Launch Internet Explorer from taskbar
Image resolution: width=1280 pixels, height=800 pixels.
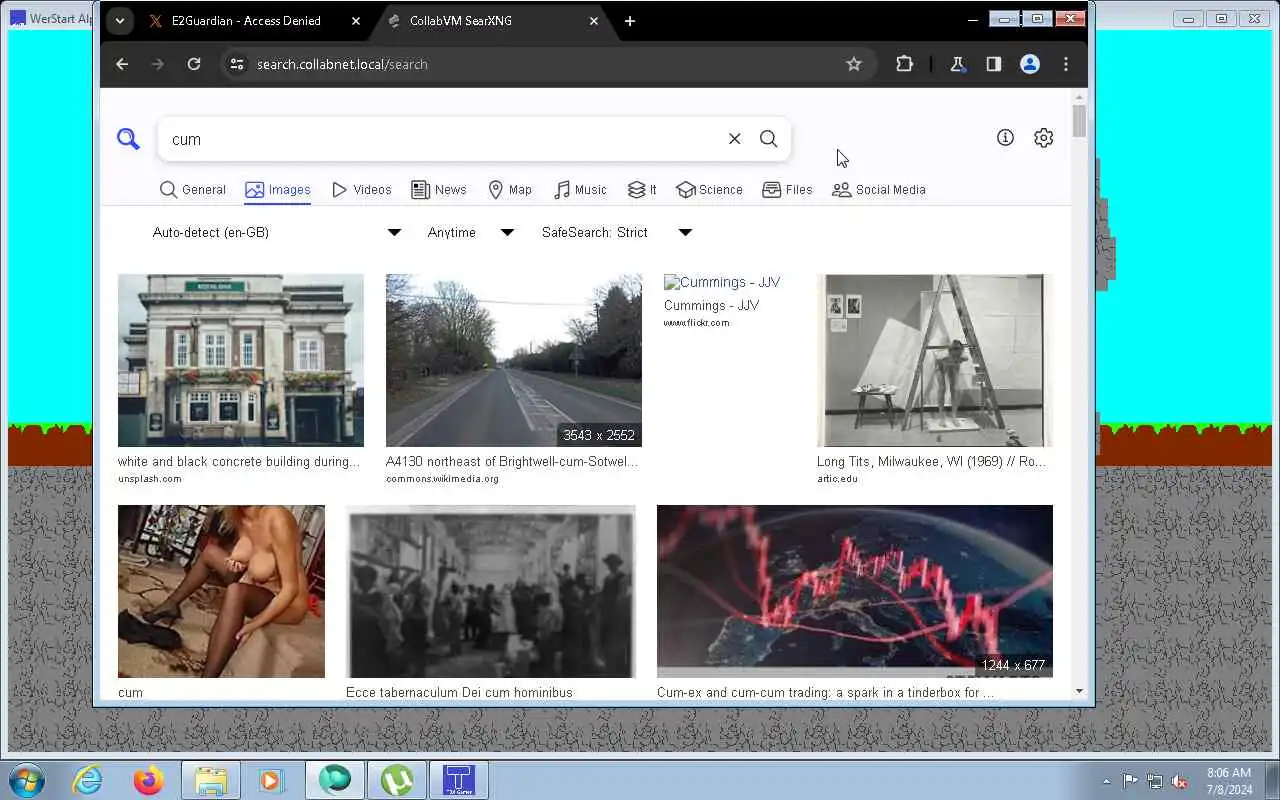(88, 780)
